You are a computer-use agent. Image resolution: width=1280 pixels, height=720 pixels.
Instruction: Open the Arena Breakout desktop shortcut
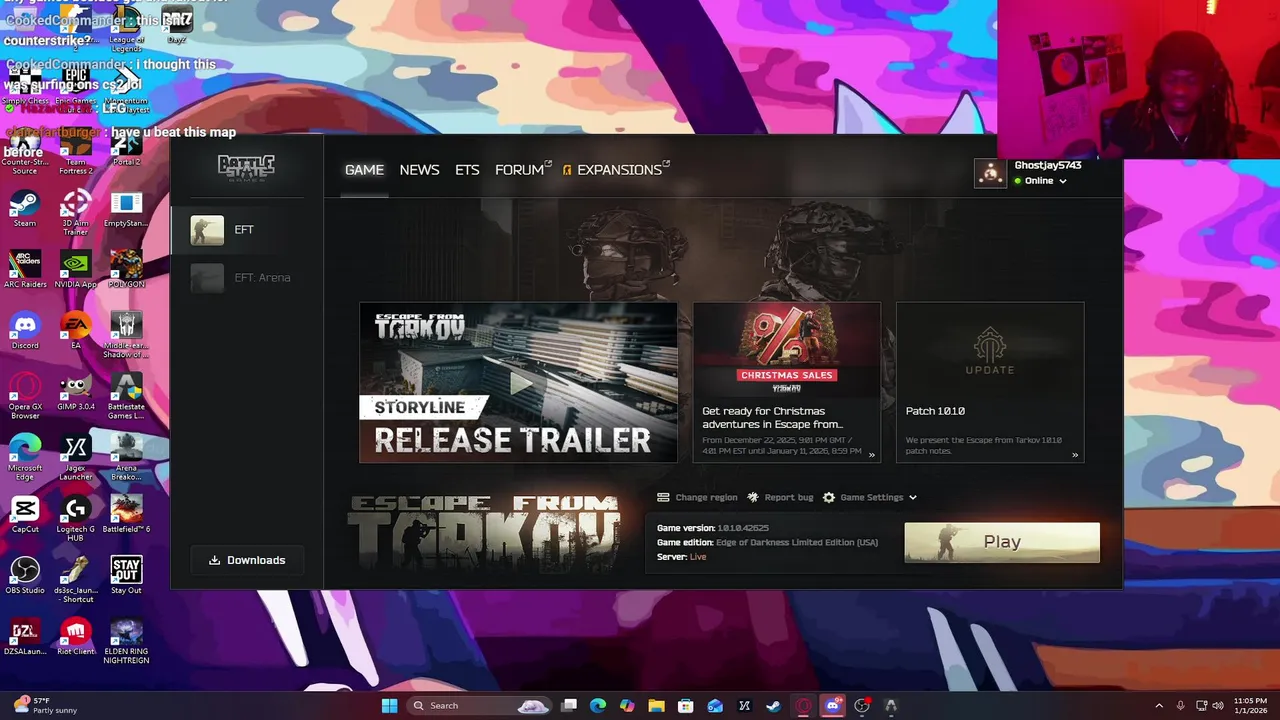pos(126,457)
